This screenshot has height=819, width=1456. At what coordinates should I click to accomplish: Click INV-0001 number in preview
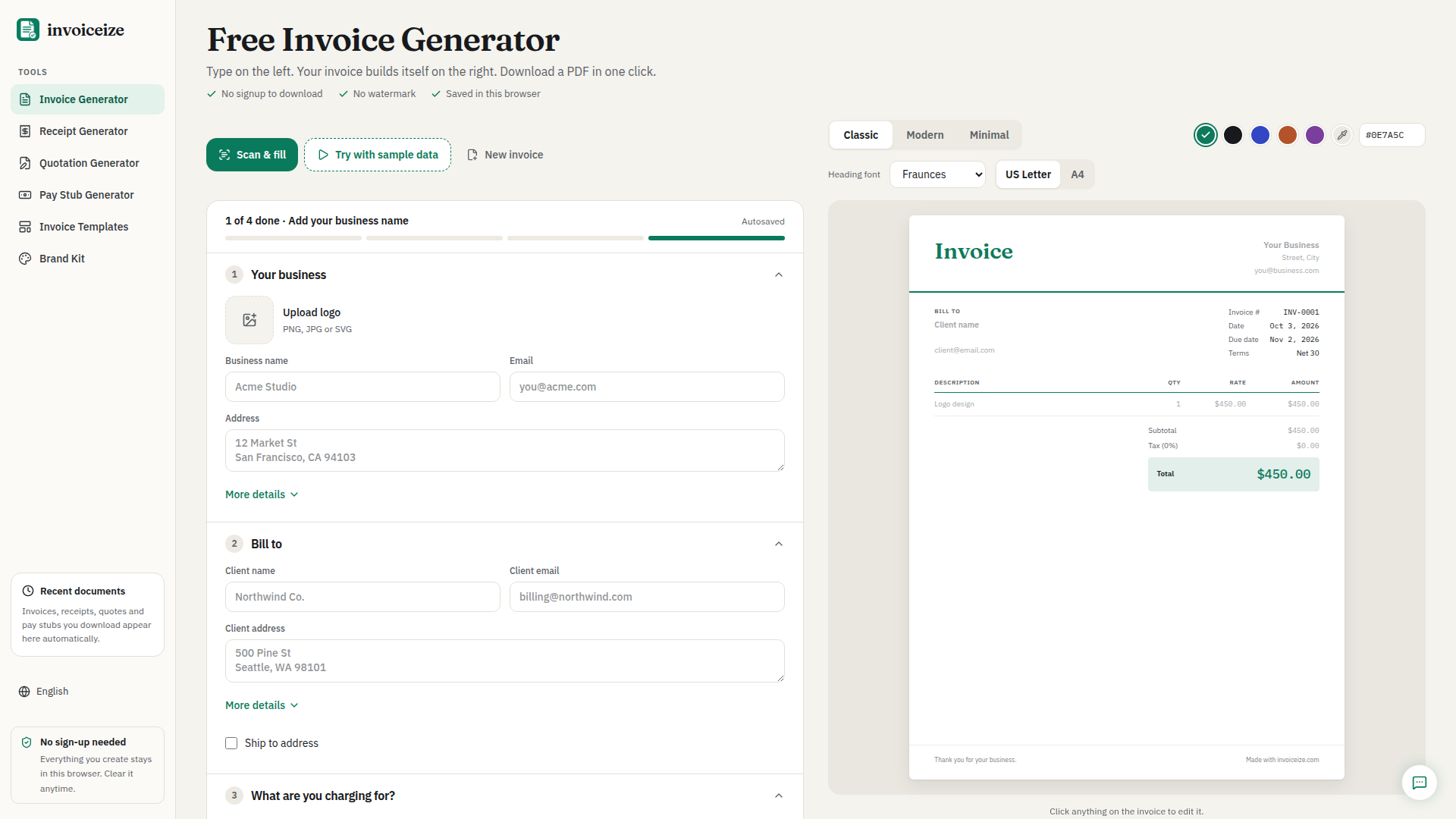[1301, 312]
